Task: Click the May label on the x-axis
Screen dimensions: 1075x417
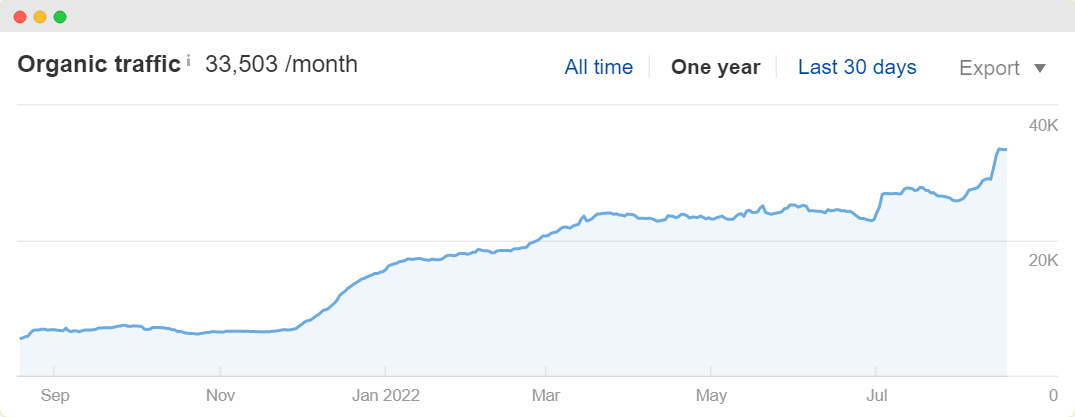Action: click(x=711, y=396)
